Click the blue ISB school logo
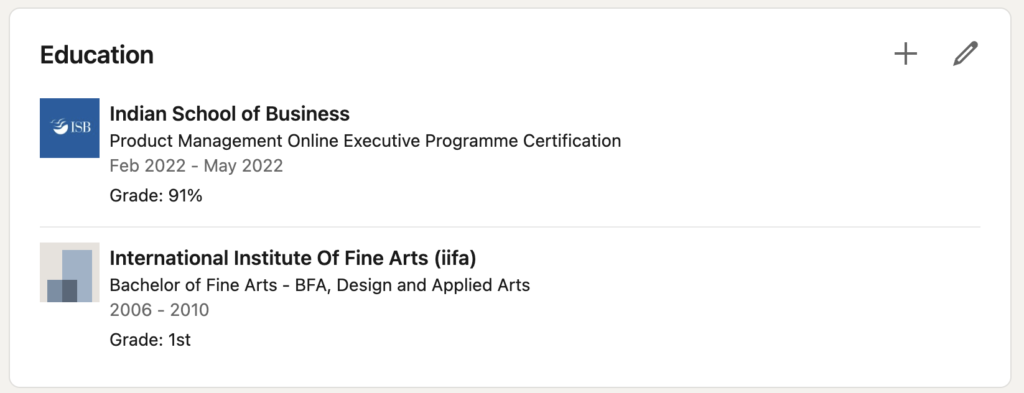The width and height of the screenshot is (1024, 393). click(69, 128)
